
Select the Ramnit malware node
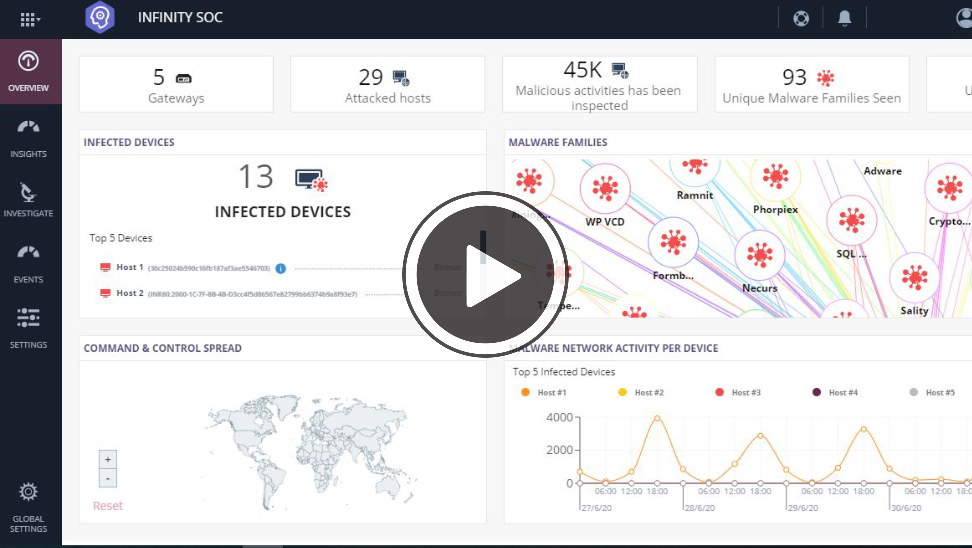695,167
